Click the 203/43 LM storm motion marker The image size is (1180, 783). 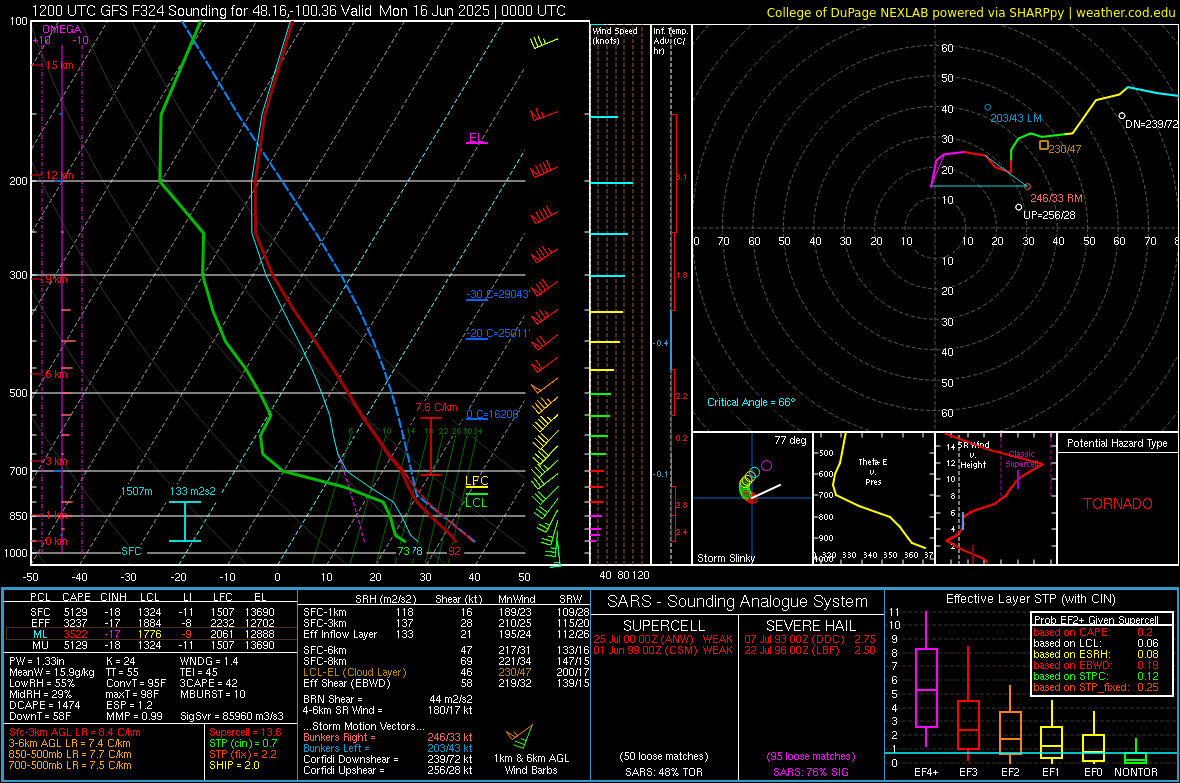tap(988, 108)
